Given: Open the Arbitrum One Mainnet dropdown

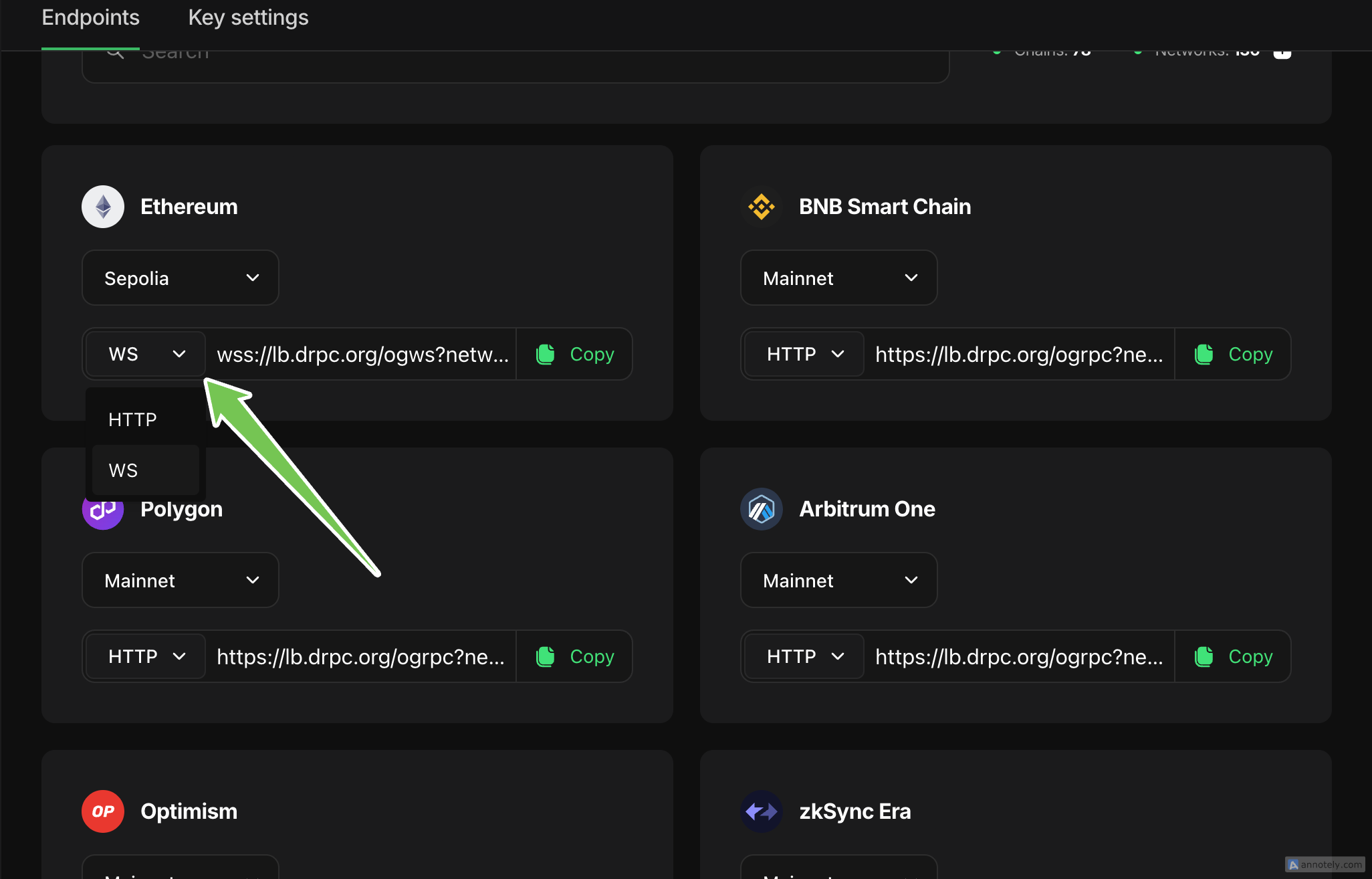Looking at the screenshot, I should pyautogui.click(x=838, y=580).
